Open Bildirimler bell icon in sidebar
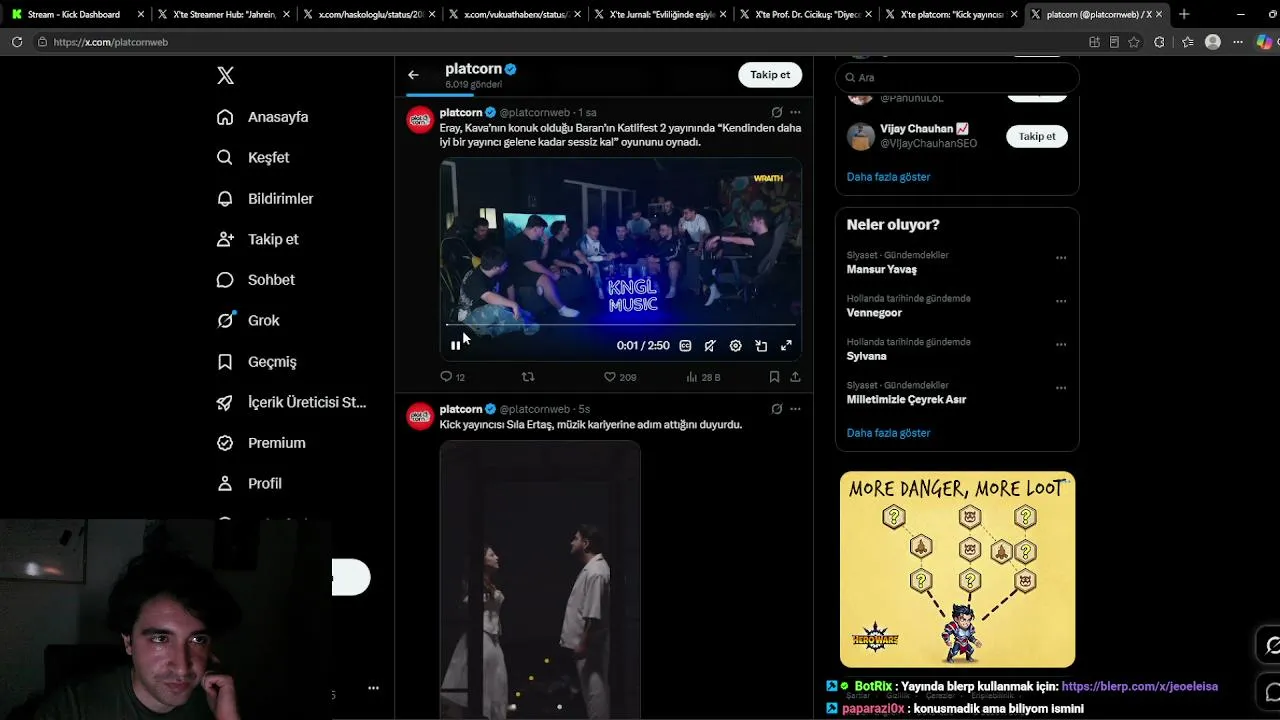The image size is (1280, 720). tap(225, 198)
